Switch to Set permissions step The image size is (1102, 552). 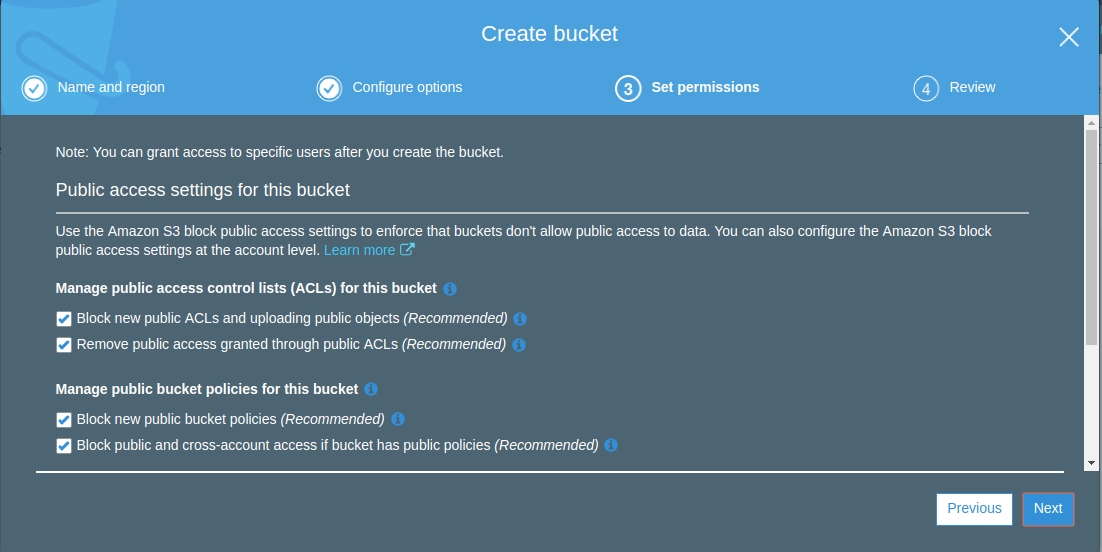pos(704,88)
